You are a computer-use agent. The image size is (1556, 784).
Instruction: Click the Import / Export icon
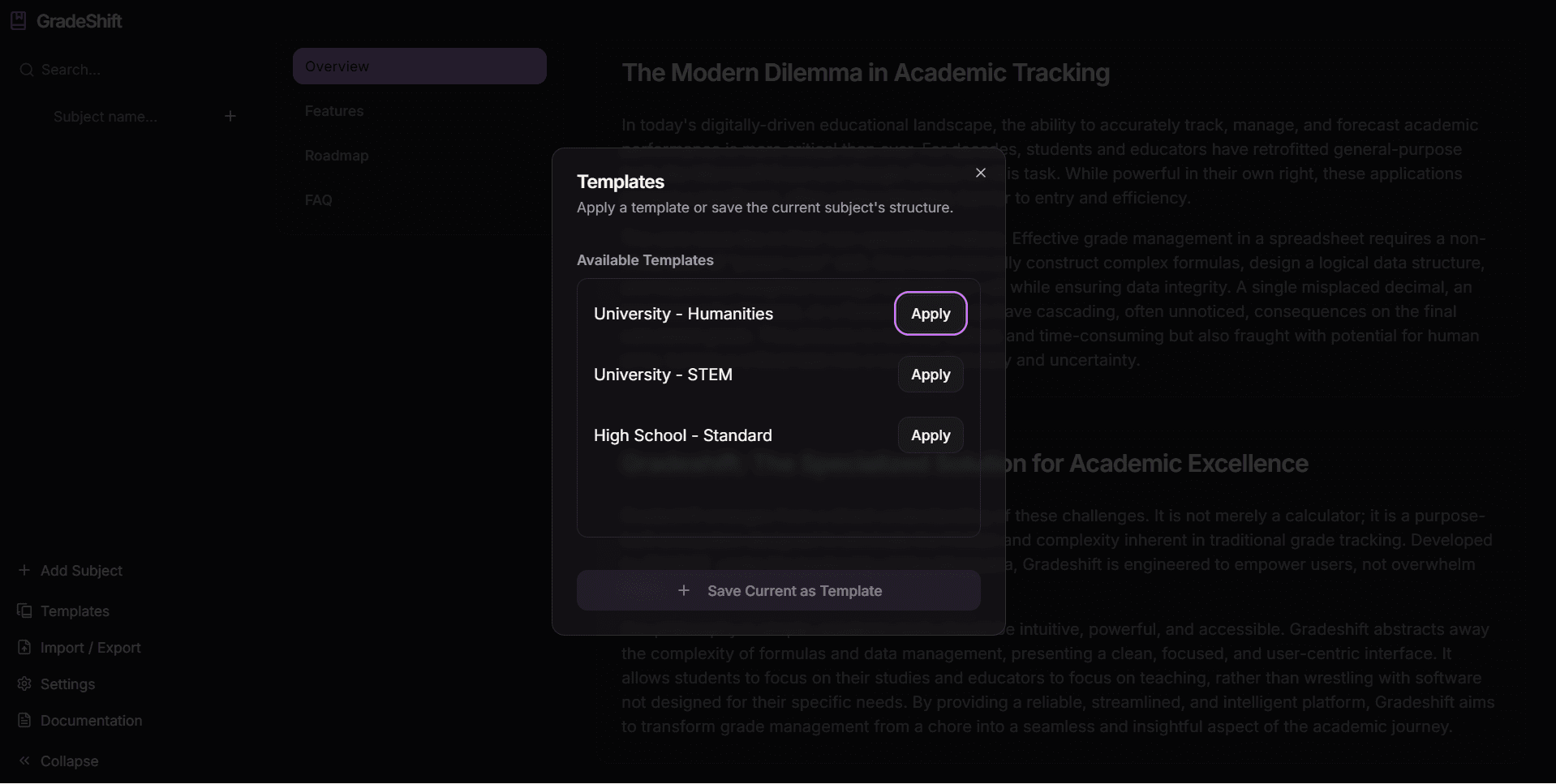(25, 647)
